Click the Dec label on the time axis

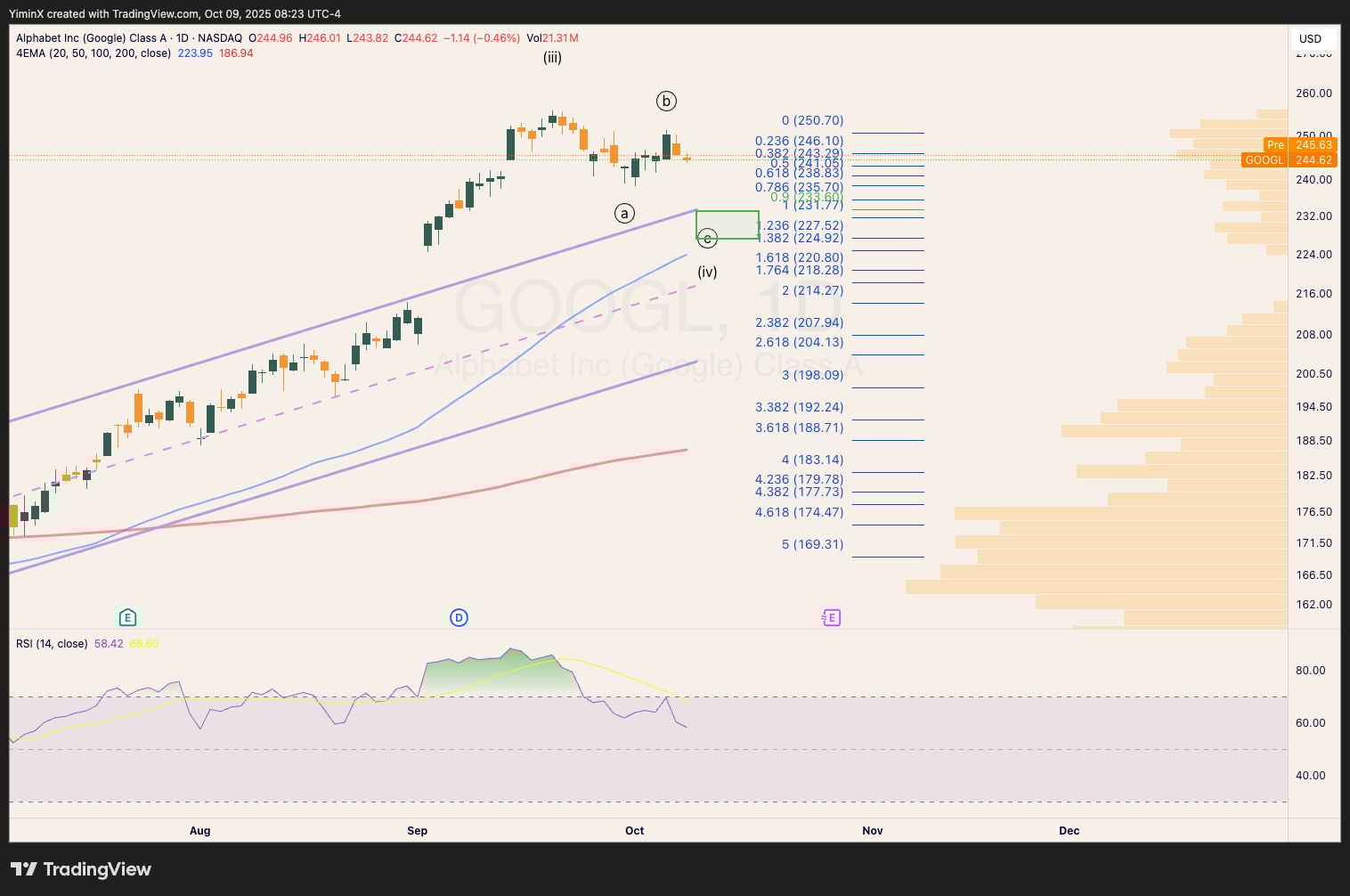pos(1069,831)
